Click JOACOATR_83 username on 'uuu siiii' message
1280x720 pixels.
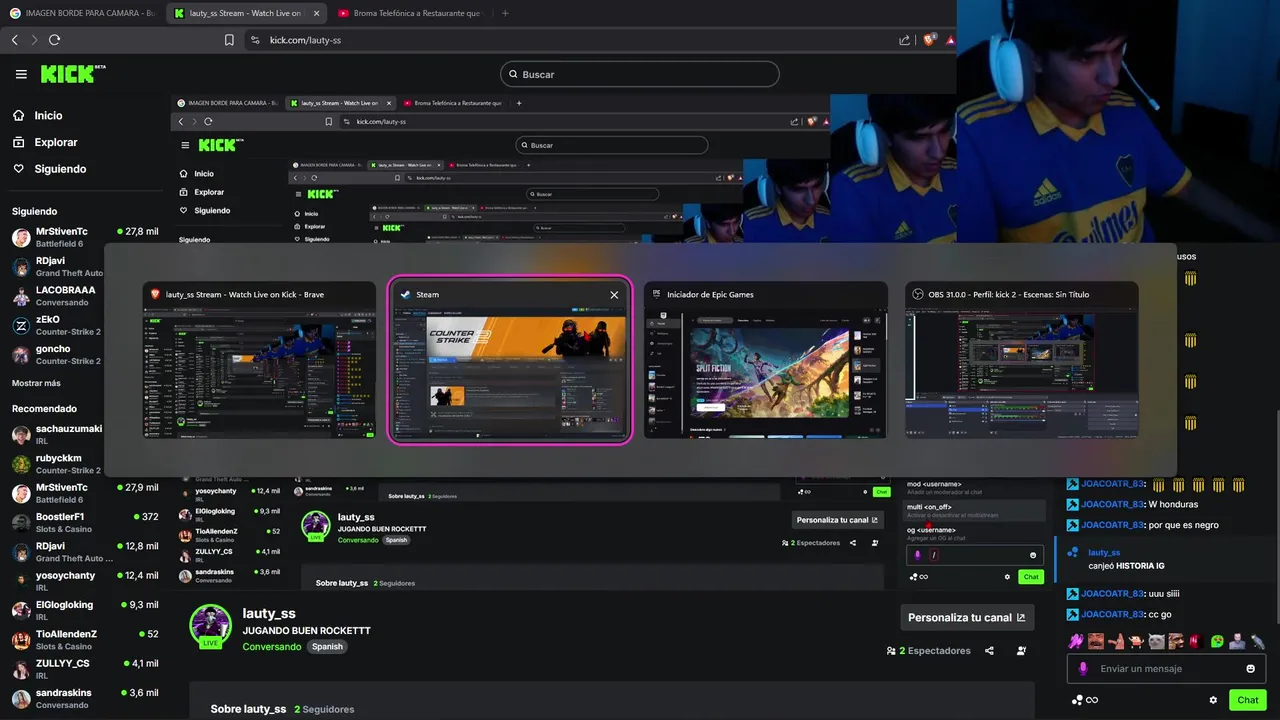tap(1112, 593)
